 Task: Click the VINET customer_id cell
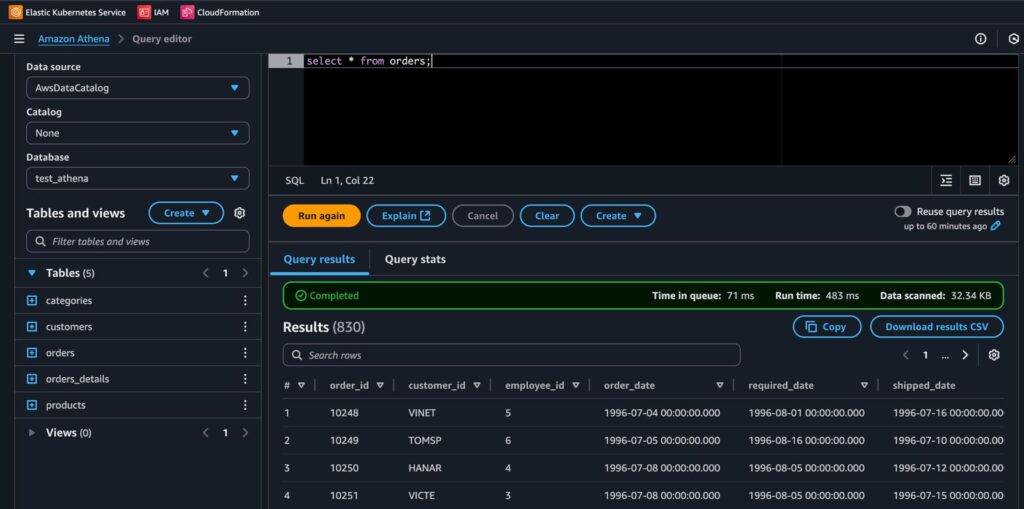(421, 413)
